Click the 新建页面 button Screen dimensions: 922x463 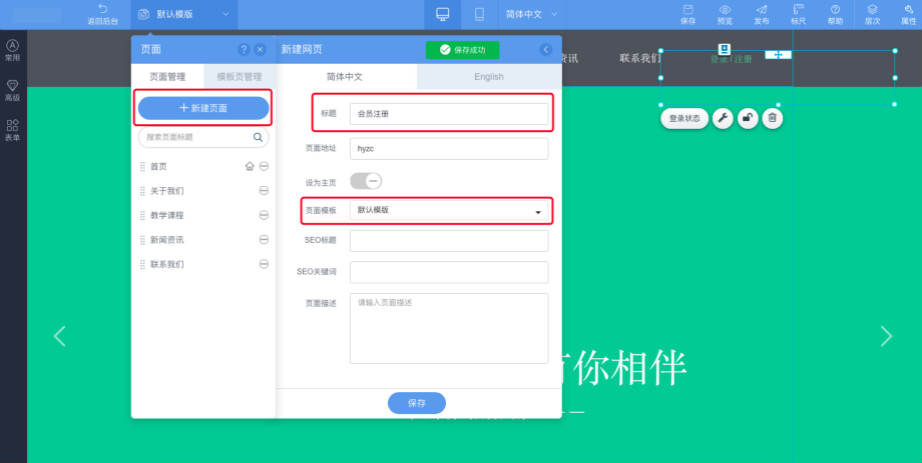204,107
